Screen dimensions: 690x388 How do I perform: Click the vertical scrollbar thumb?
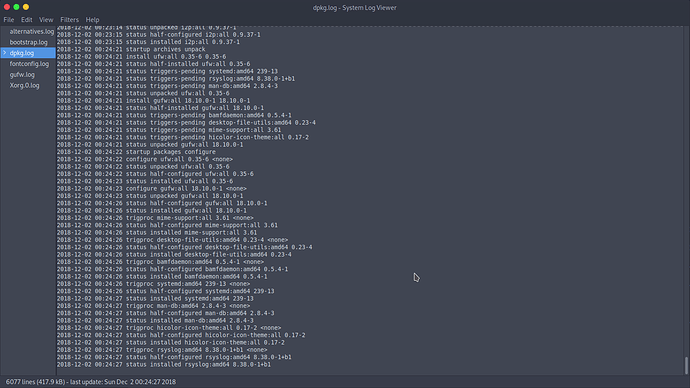click(x=686, y=365)
